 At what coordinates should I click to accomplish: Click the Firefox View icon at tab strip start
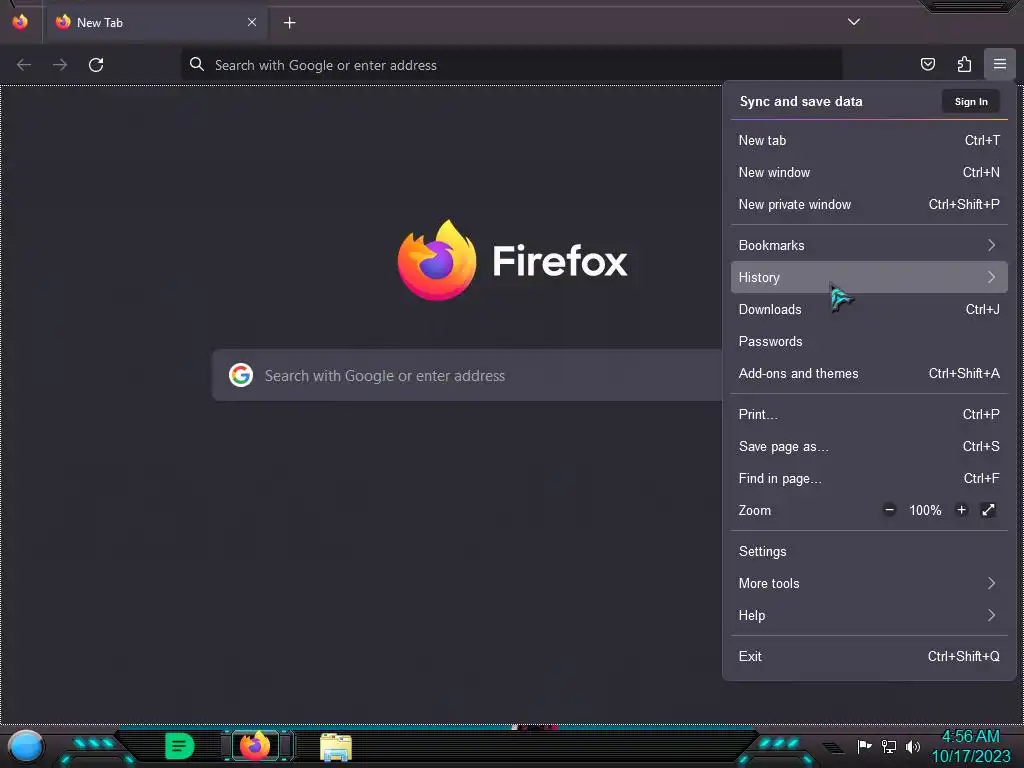[20, 22]
